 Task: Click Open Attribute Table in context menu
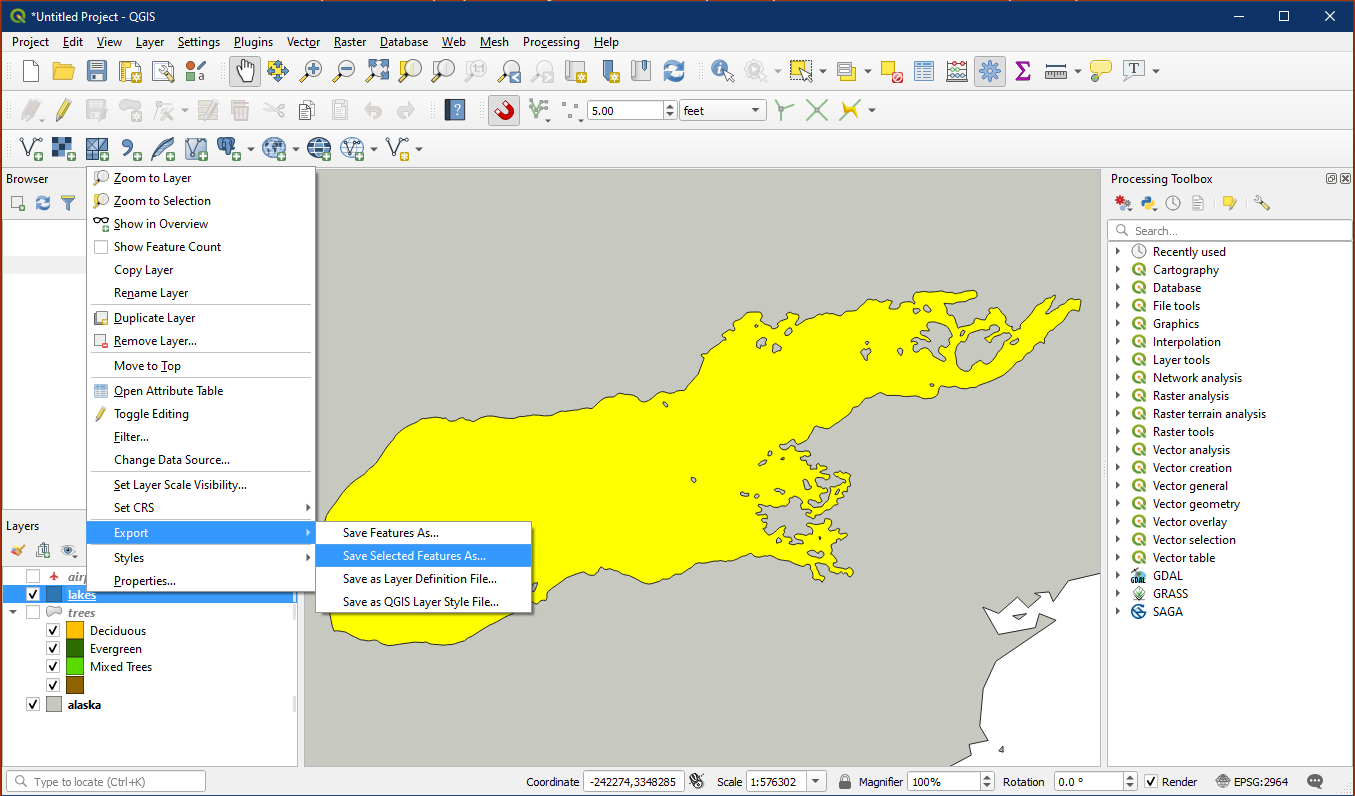168,391
